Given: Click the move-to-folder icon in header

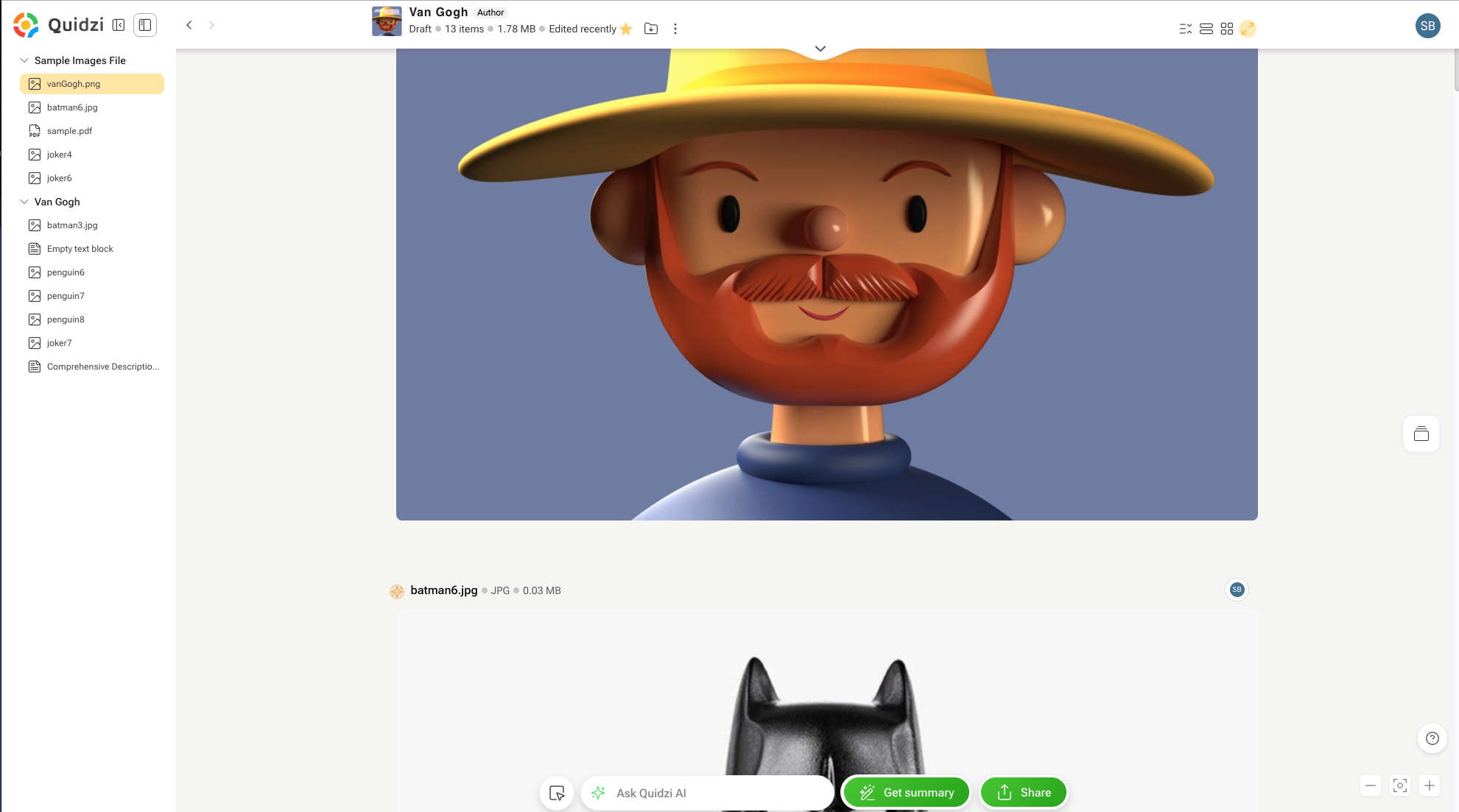Looking at the screenshot, I should pyautogui.click(x=651, y=29).
